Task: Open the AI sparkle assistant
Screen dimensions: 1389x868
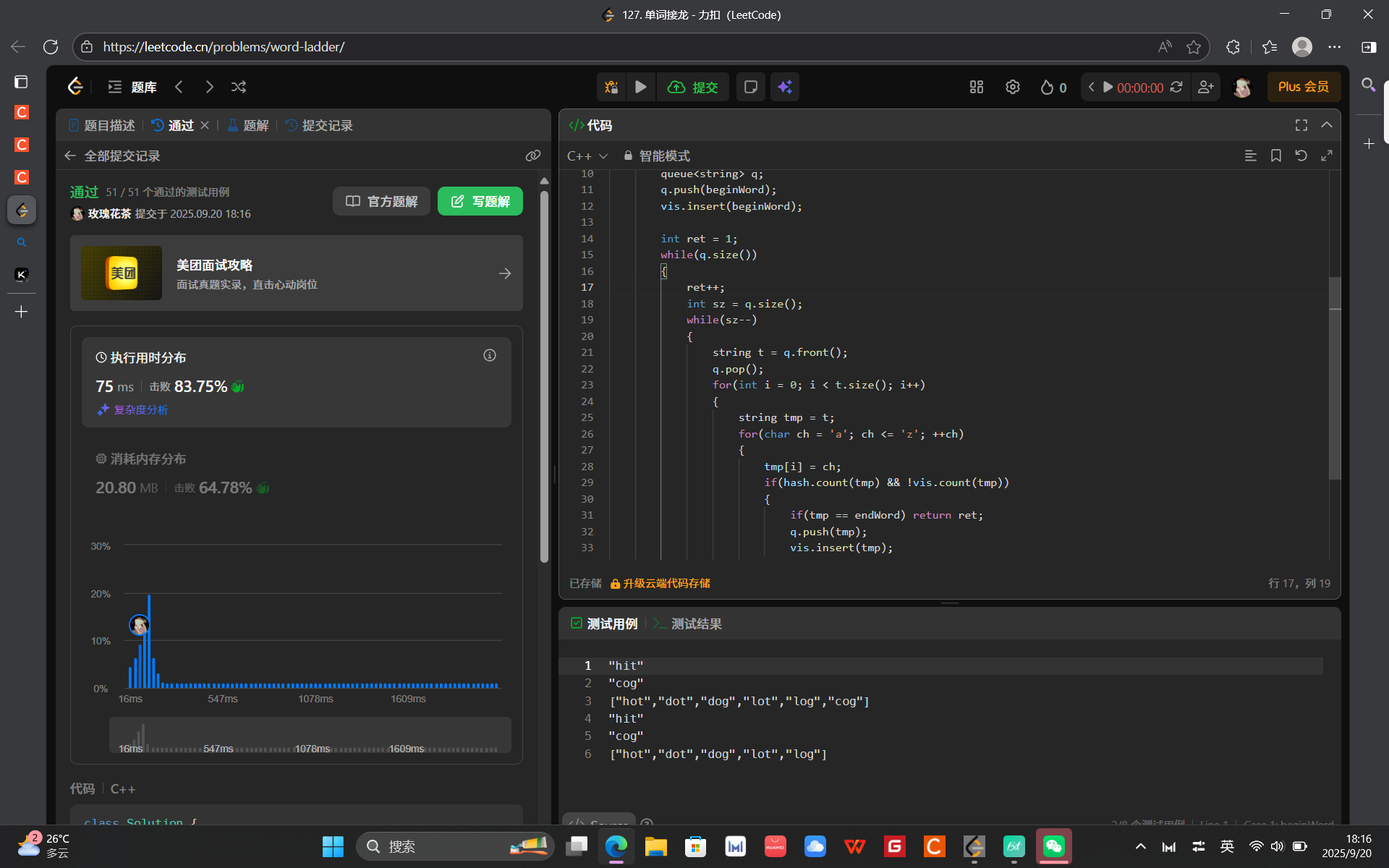Action: coord(785,87)
